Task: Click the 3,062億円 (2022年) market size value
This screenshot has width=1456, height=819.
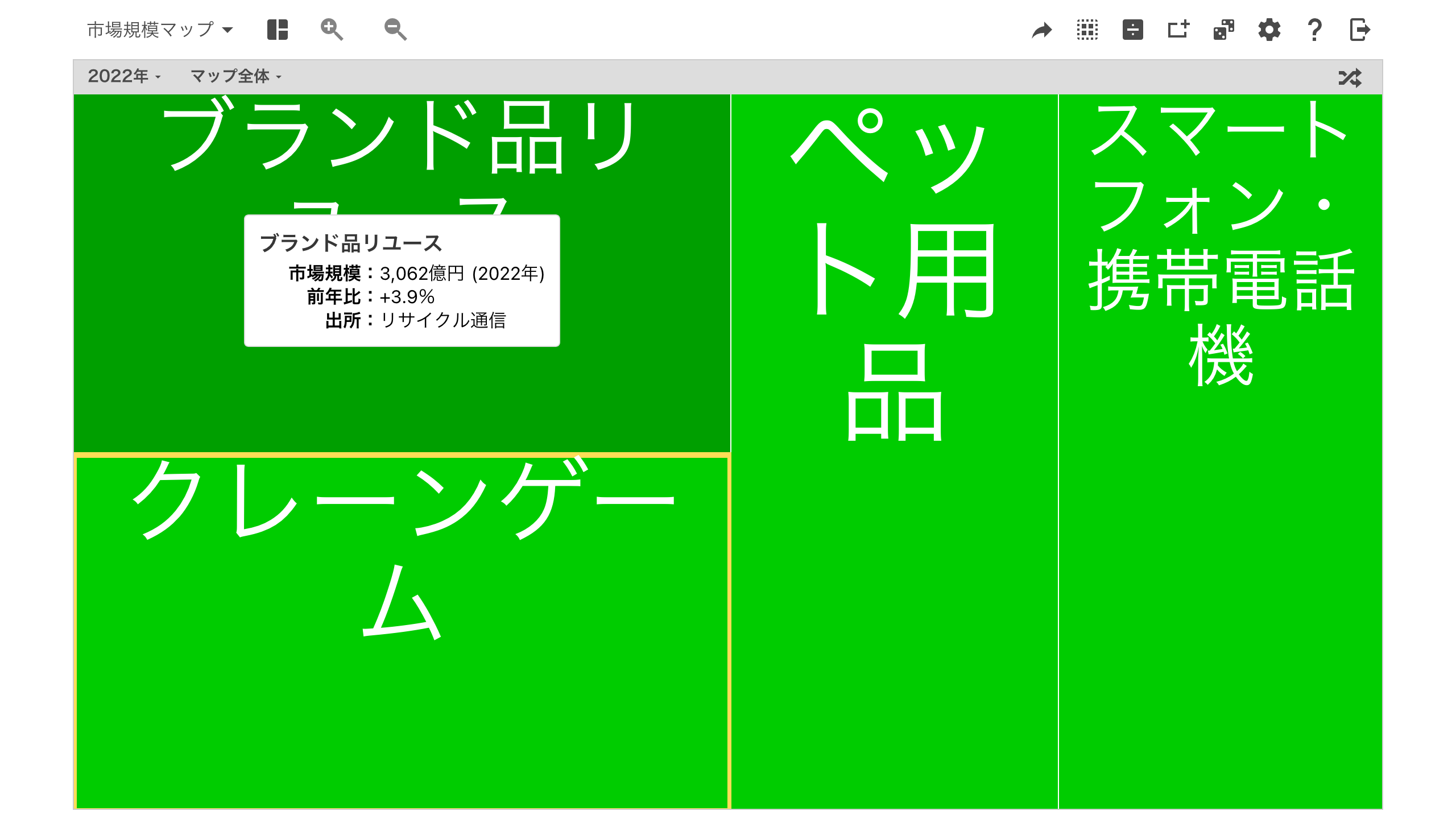Action: pyautogui.click(x=462, y=274)
